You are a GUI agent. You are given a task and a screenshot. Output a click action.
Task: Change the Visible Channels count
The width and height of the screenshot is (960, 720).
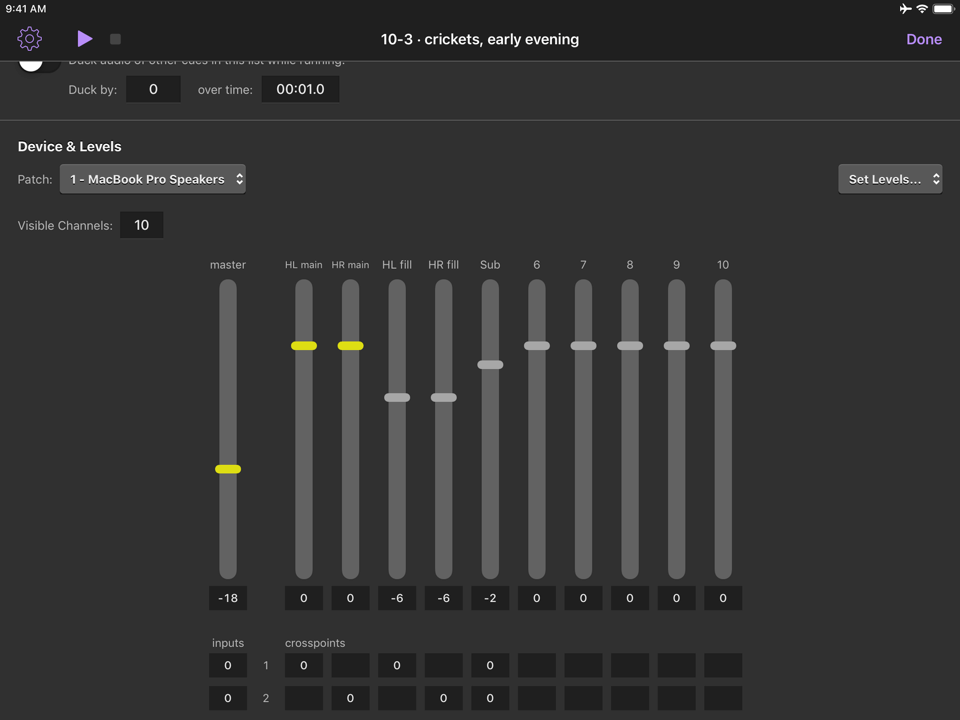[141, 225]
